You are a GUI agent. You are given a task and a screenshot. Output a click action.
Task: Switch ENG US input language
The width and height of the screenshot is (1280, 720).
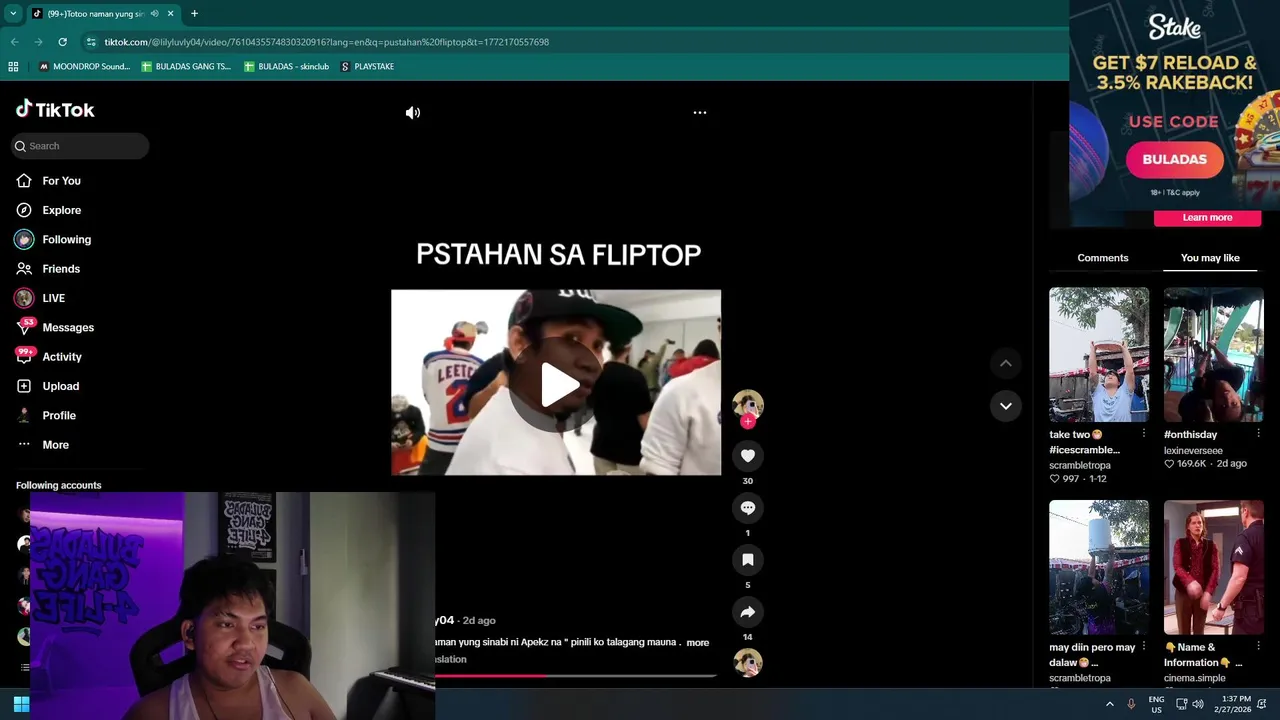pyautogui.click(x=1156, y=704)
